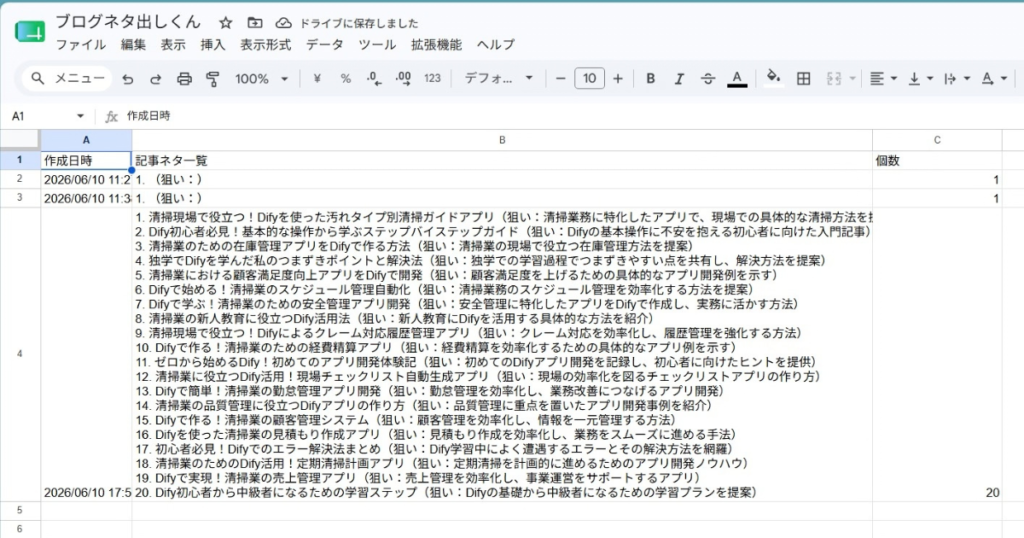
Task: Expand the merge cells dropdown arrow
Action: (x=852, y=79)
